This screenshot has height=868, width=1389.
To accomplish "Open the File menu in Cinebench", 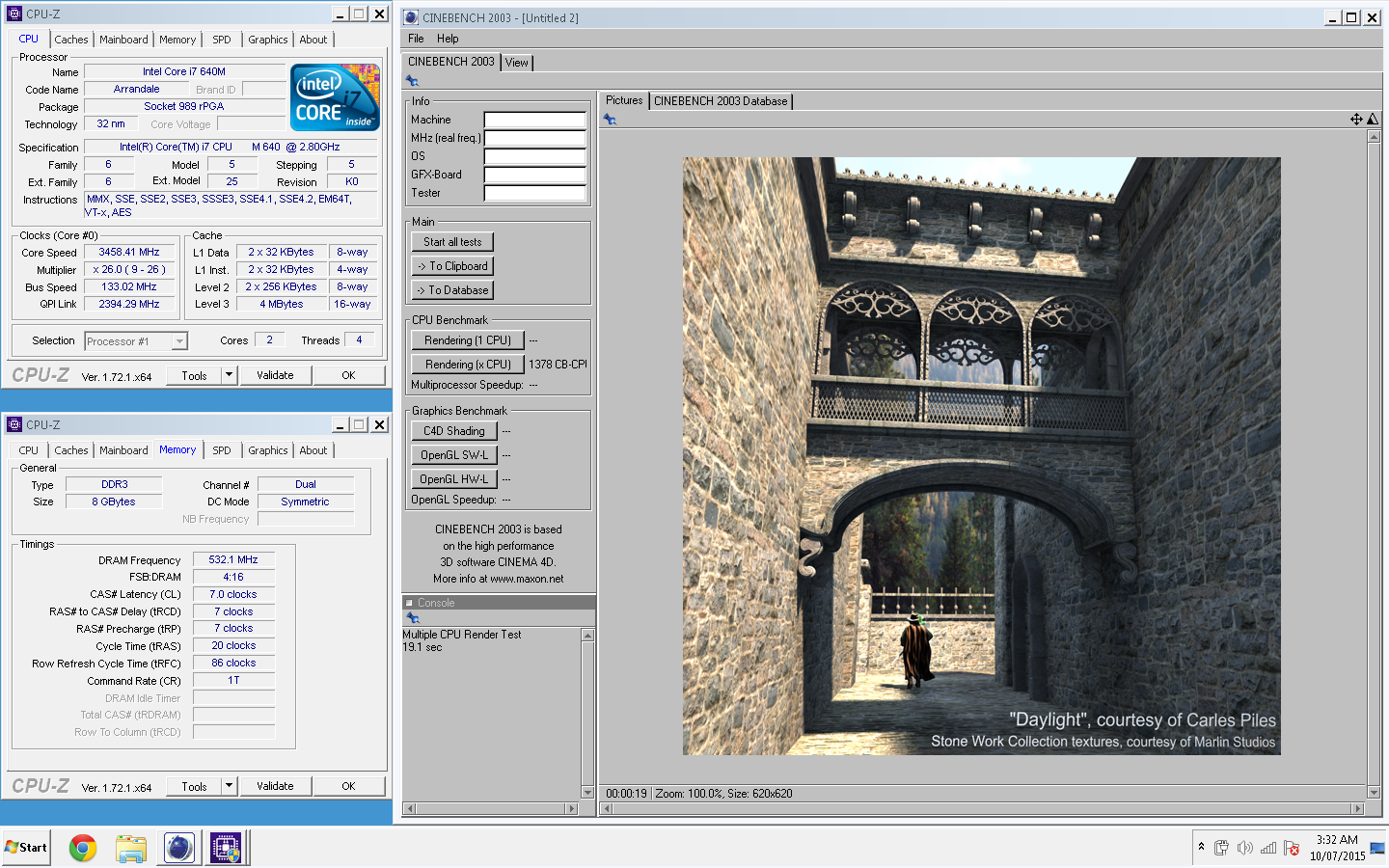I will click(x=416, y=39).
